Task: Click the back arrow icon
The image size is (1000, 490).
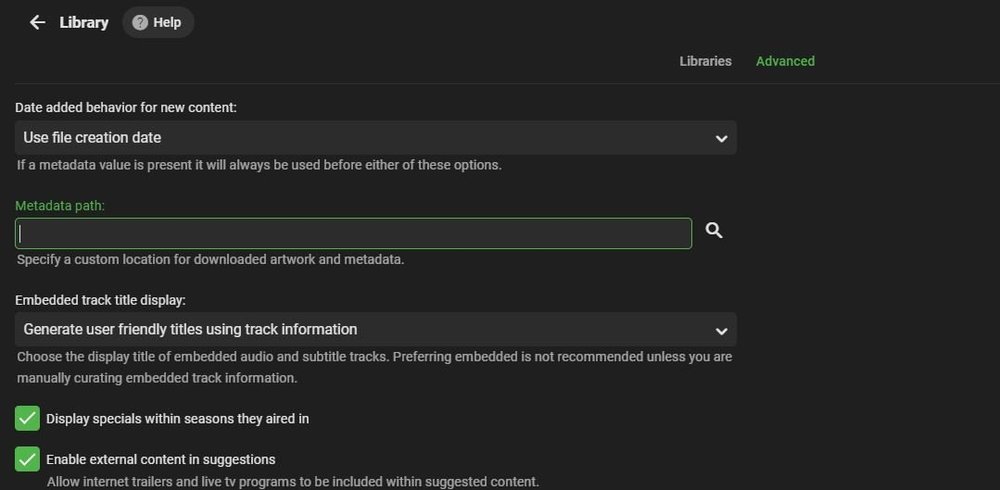Action: pos(37,22)
